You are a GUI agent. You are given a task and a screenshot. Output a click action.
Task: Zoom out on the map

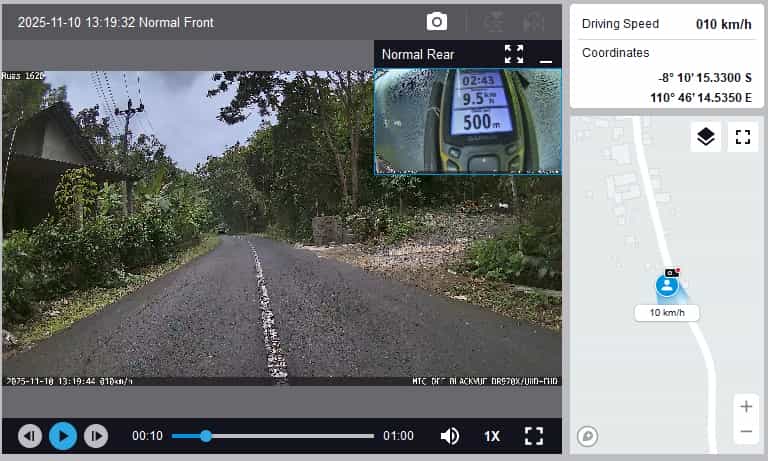(x=745, y=432)
